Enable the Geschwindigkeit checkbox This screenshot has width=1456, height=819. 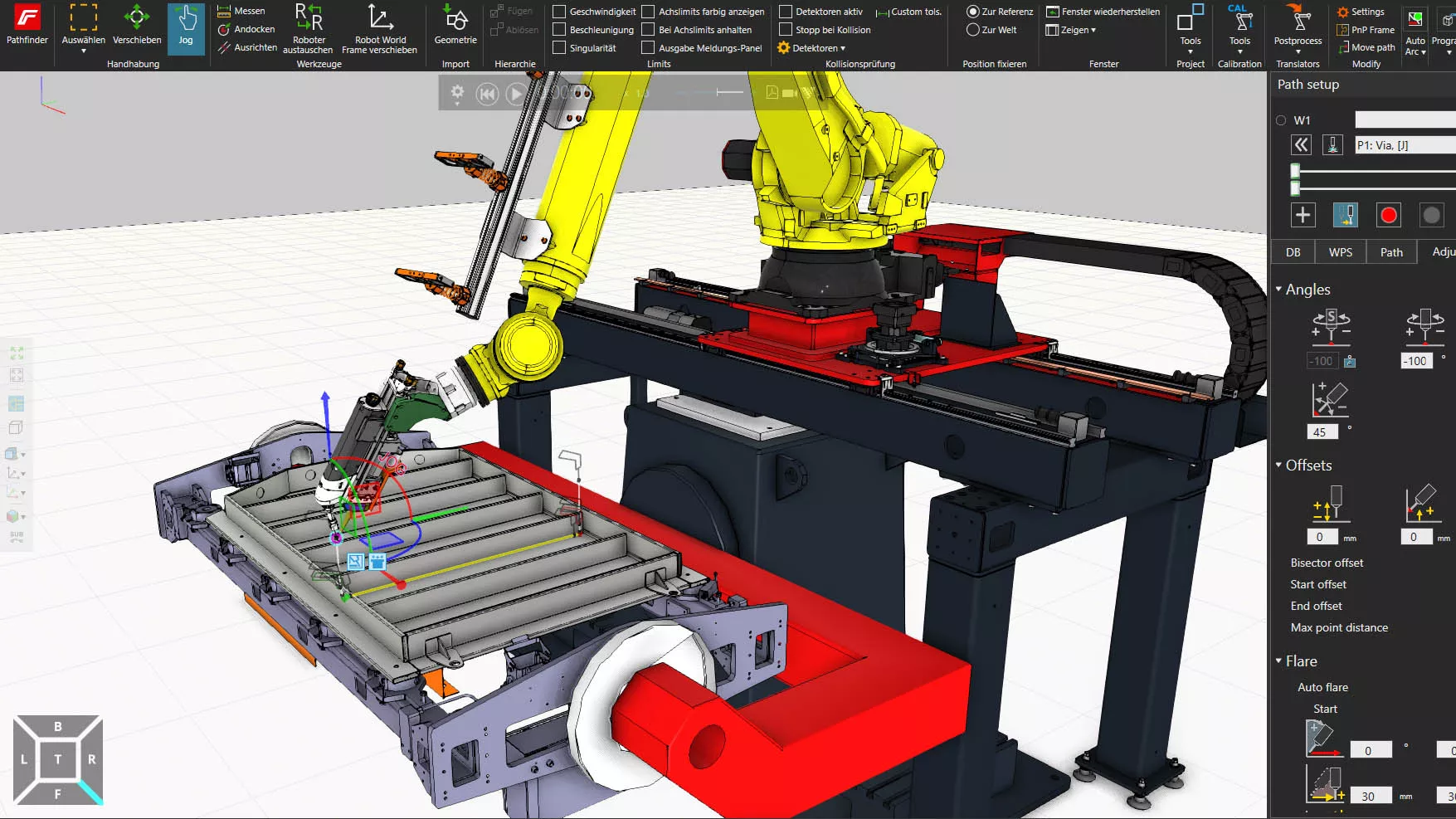(x=560, y=12)
